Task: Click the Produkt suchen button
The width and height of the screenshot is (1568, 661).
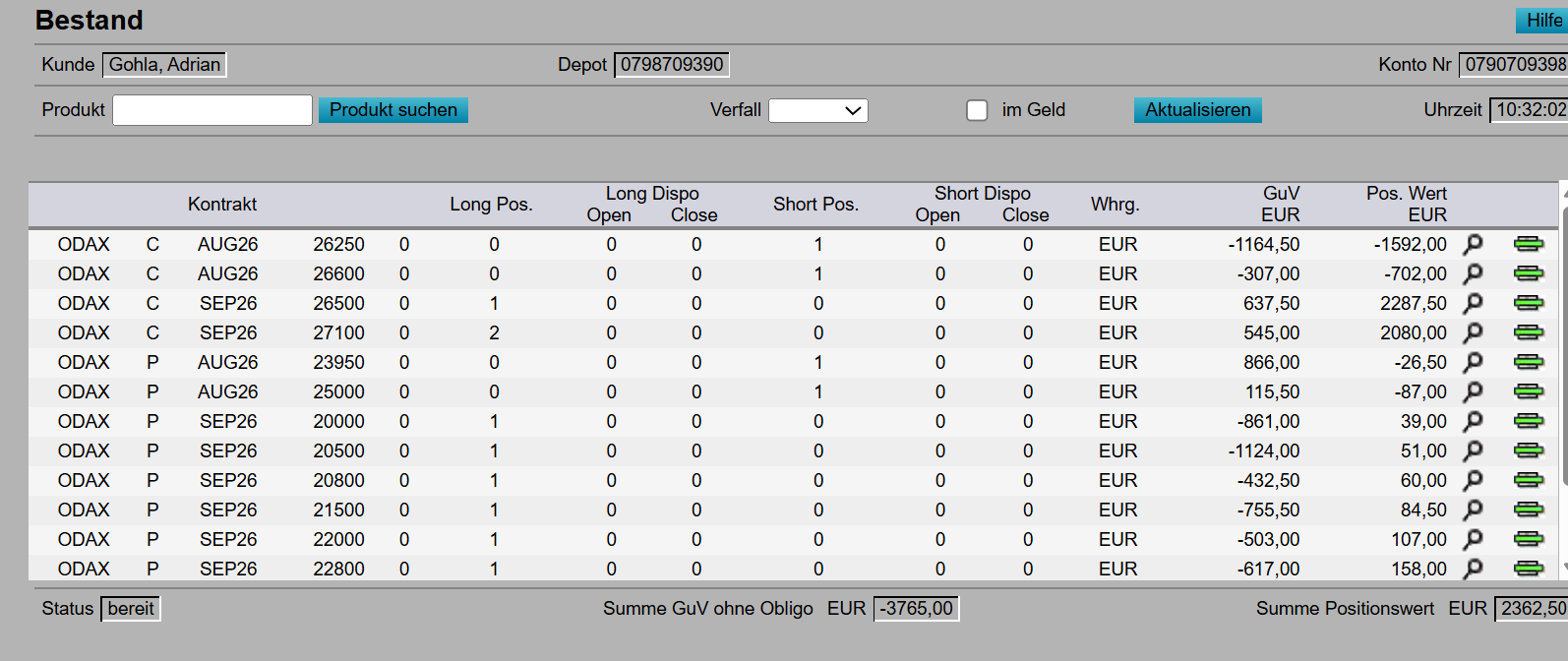Action: 393,110
